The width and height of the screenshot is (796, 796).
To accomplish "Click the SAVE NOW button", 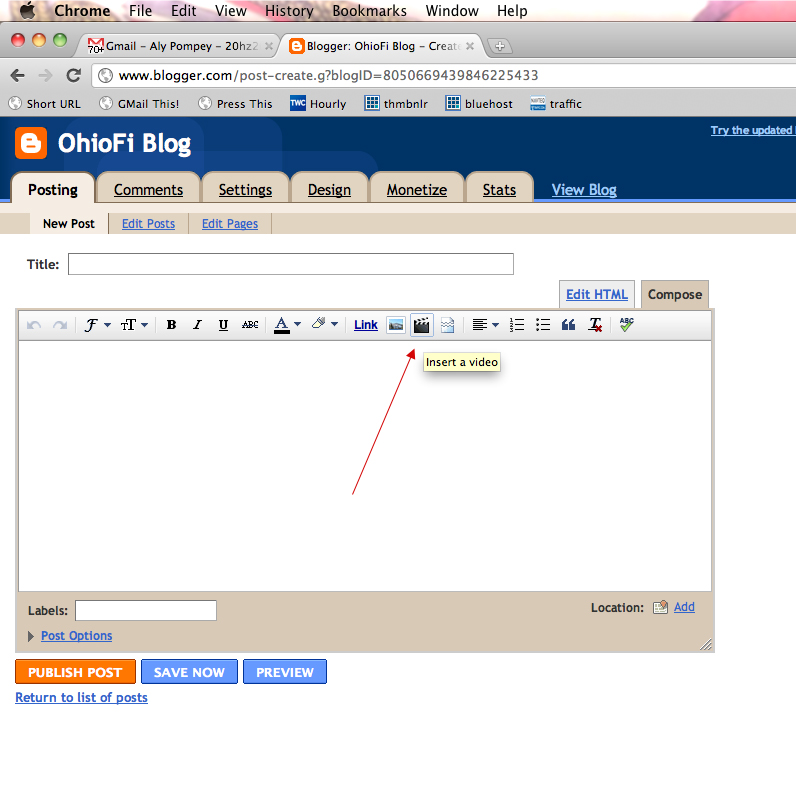I will click(189, 672).
